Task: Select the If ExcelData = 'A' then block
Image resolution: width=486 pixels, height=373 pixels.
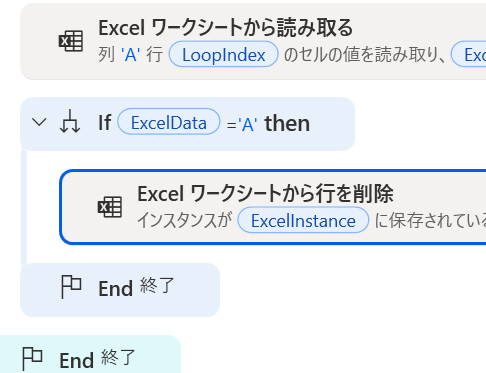Action: pos(187,124)
